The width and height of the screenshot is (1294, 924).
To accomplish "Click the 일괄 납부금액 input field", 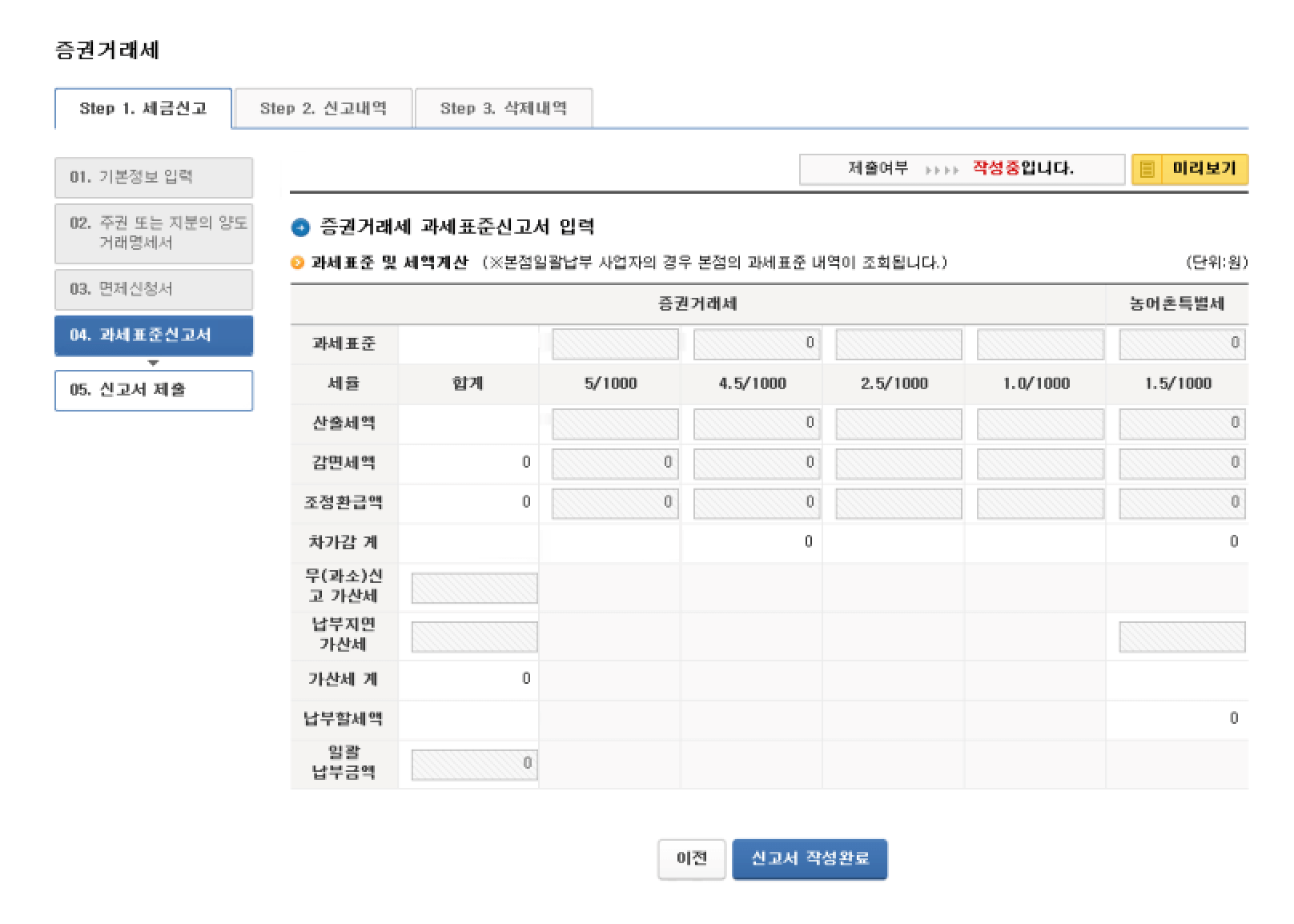I will (476, 763).
